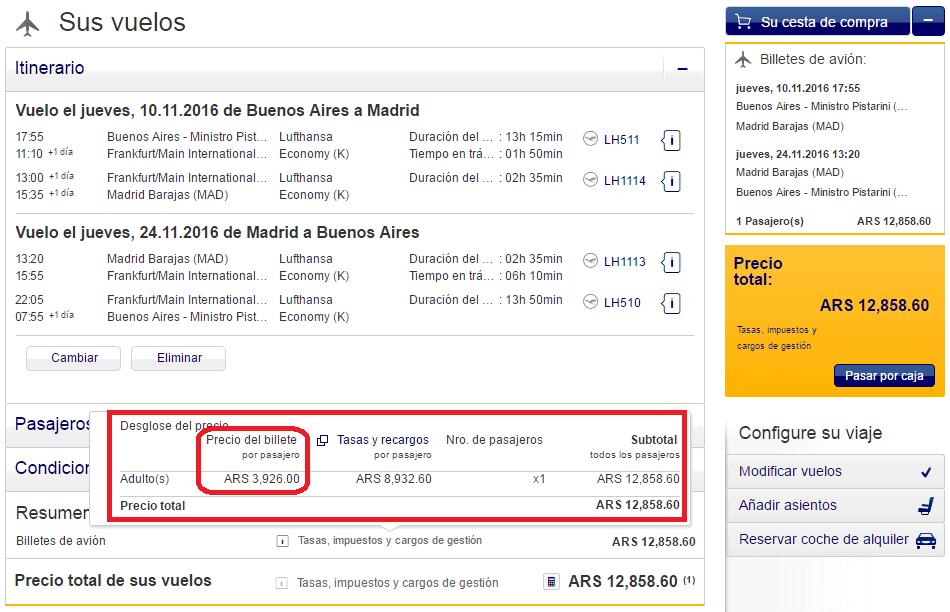Select Modificar vuelos option
This screenshot has width=950, height=612.
click(x=835, y=471)
